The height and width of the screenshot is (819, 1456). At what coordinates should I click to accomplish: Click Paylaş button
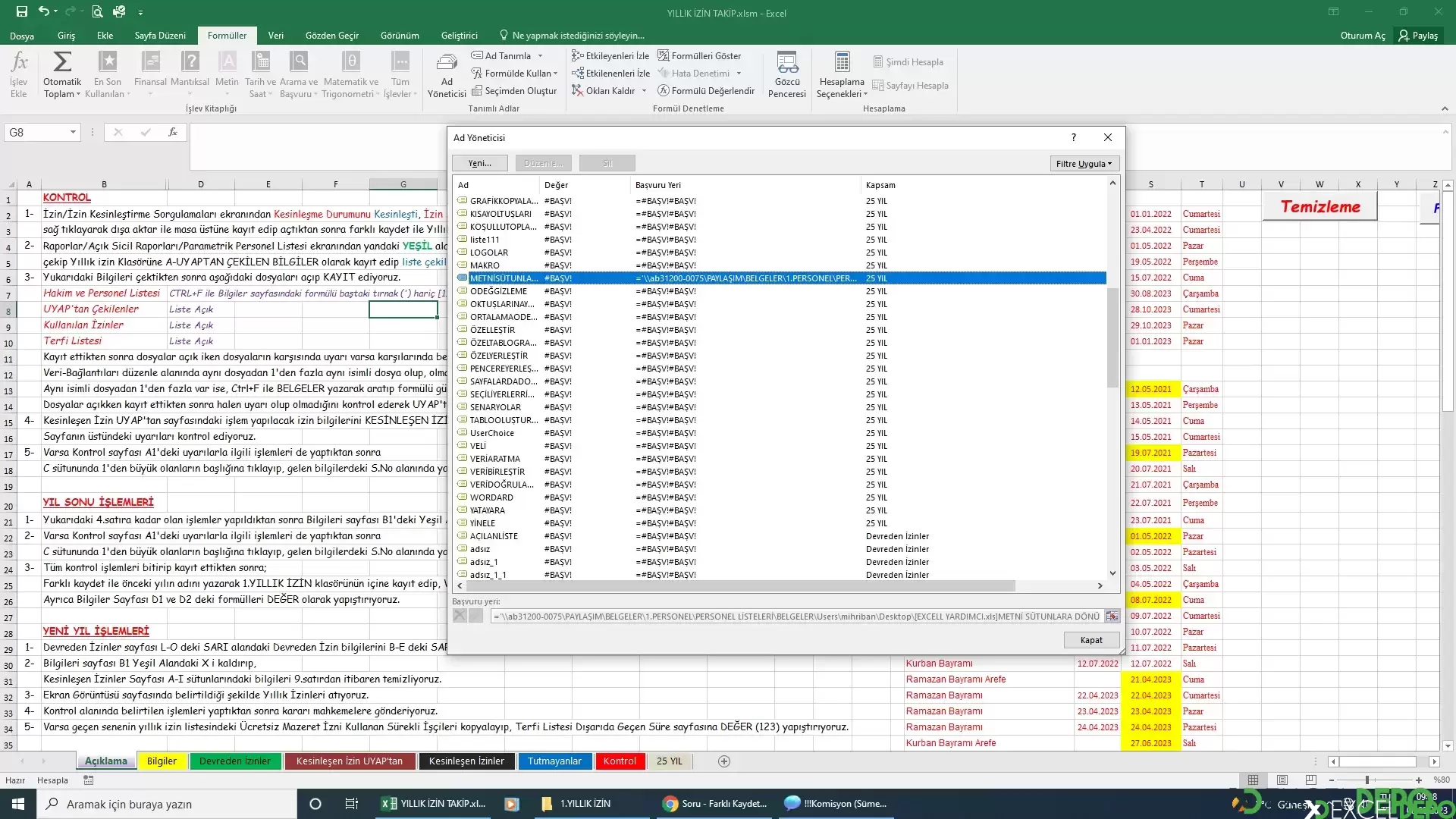tap(1418, 36)
